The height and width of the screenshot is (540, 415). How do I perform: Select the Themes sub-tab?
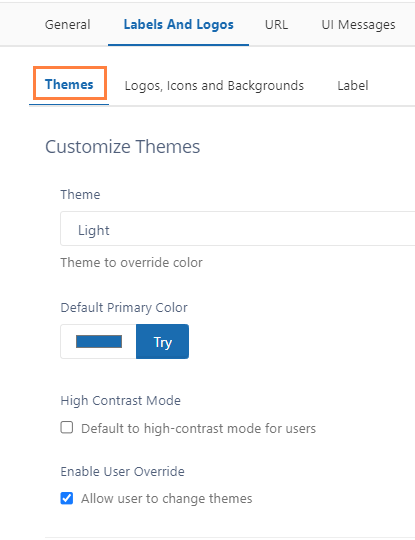pos(69,84)
